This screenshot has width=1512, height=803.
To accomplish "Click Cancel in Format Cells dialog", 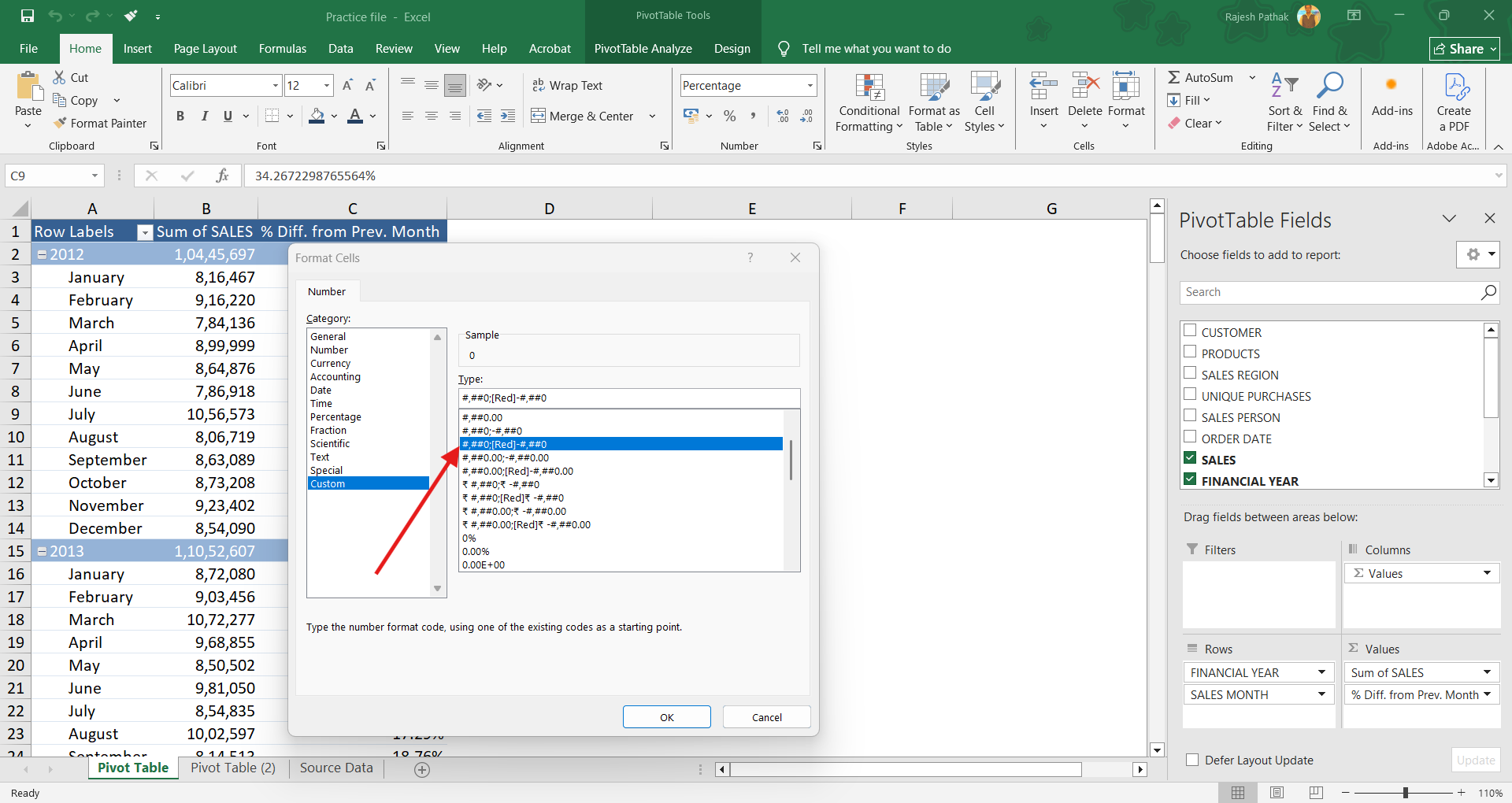I will point(766,717).
